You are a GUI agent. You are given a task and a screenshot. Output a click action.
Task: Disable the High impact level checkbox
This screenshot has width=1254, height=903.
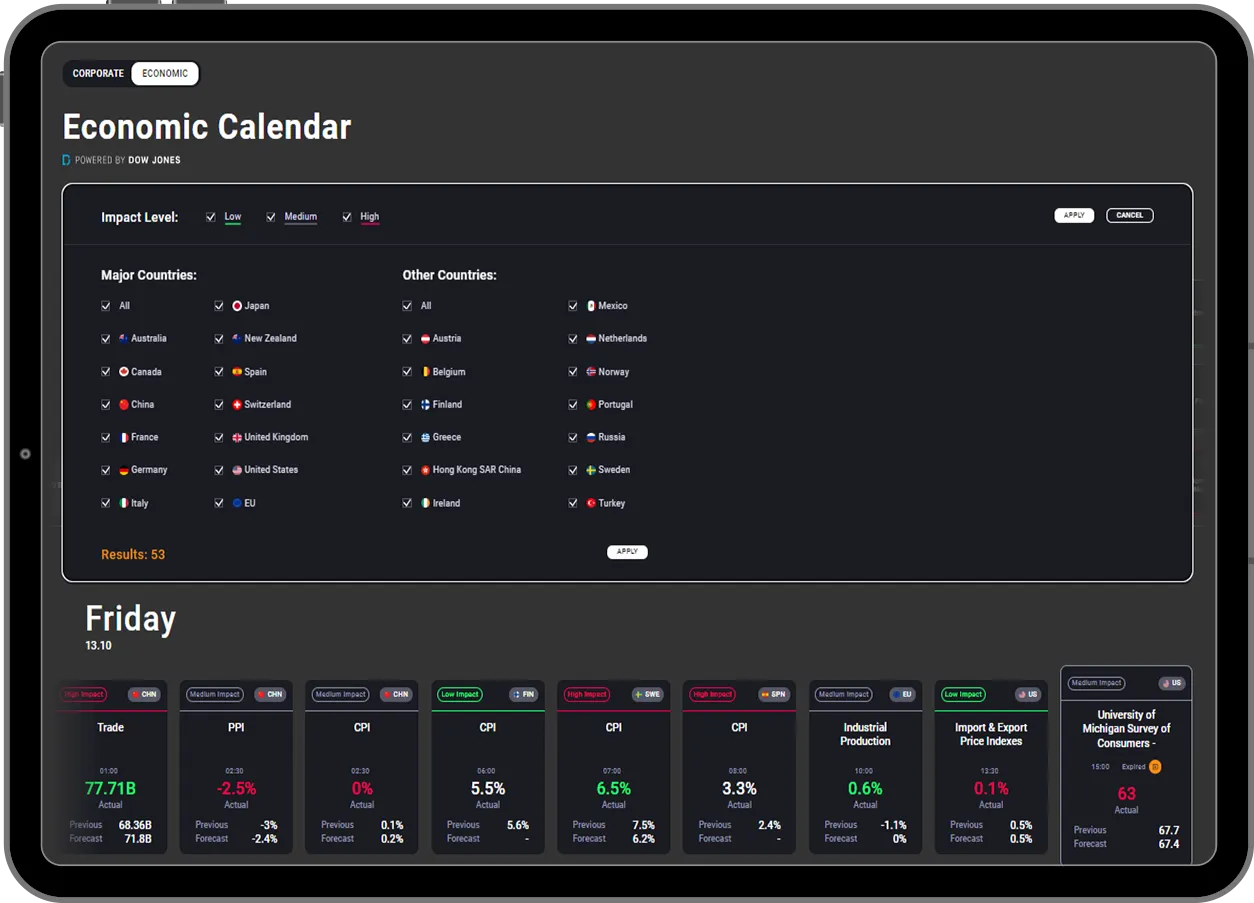point(347,217)
